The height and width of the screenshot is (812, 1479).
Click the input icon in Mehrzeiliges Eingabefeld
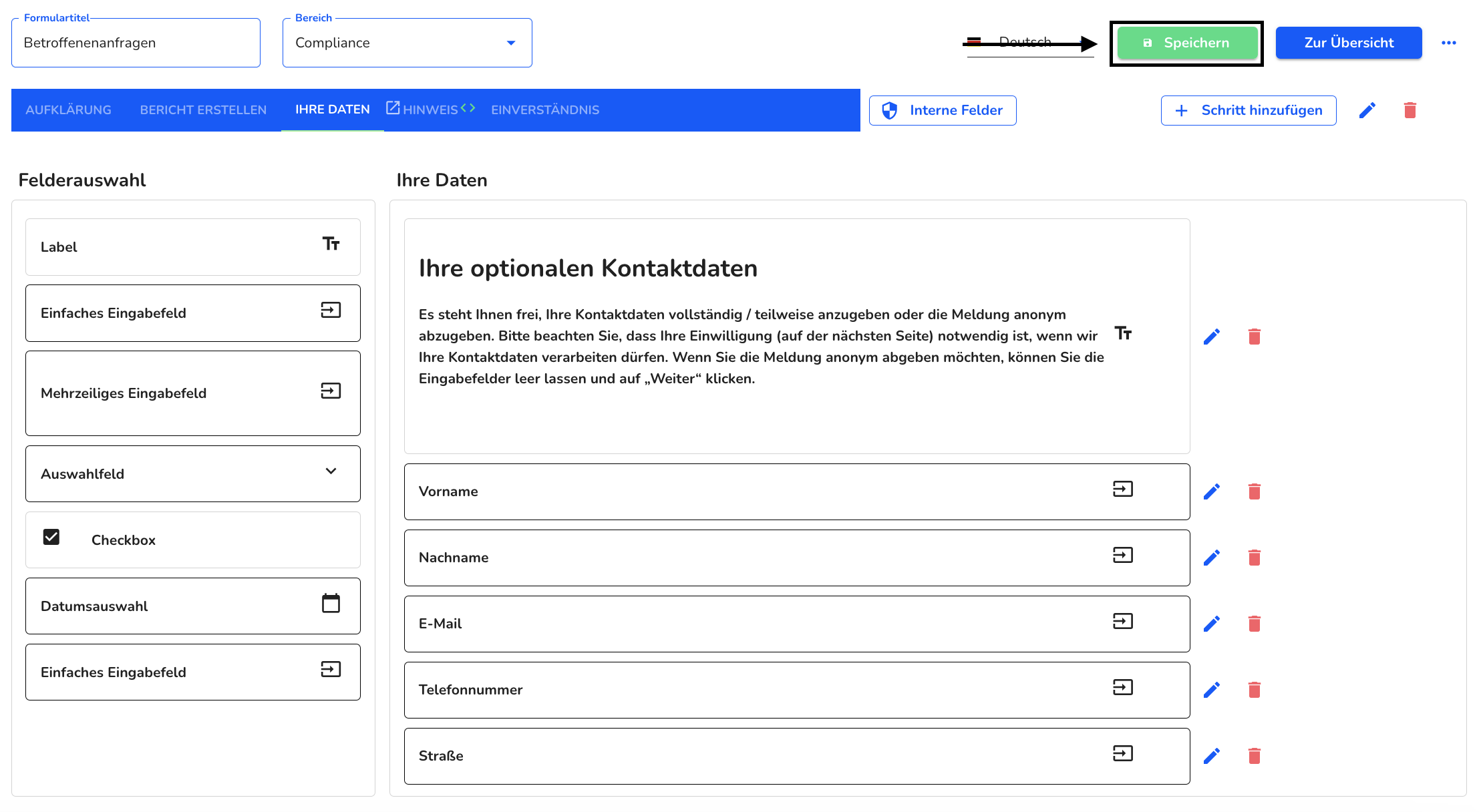point(331,391)
